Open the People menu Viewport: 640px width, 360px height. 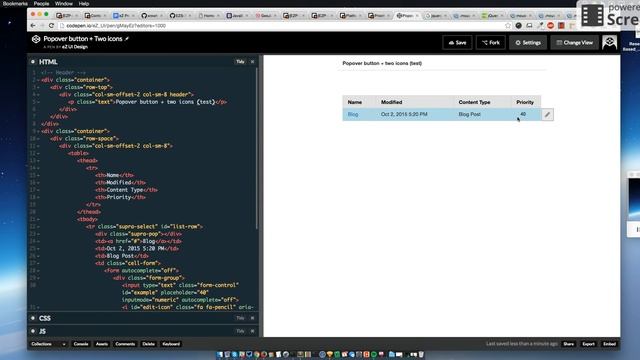click(41, 3)
